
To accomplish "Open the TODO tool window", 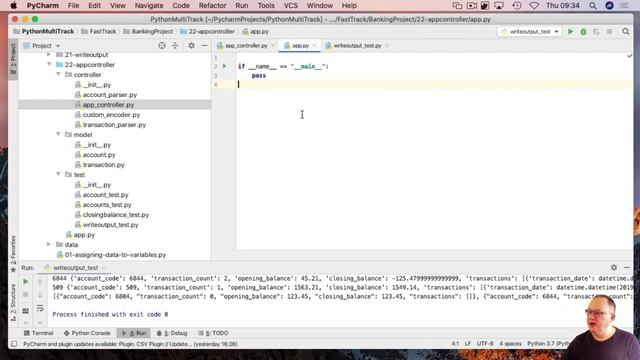I will tap(213, 333).
